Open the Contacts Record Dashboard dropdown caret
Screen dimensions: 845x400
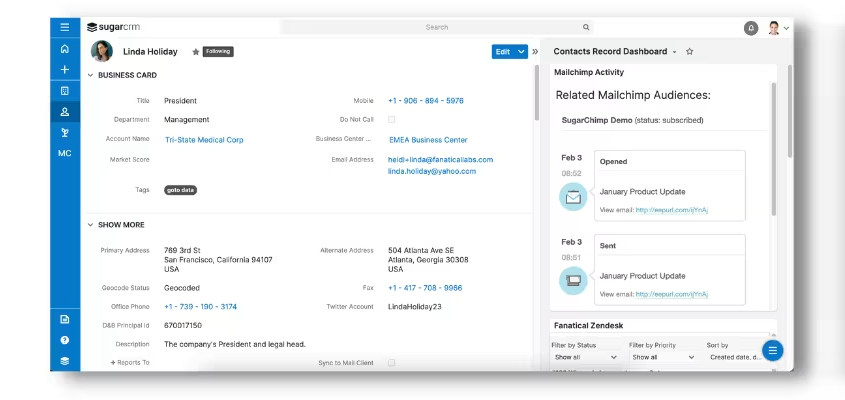click(674, 52)
